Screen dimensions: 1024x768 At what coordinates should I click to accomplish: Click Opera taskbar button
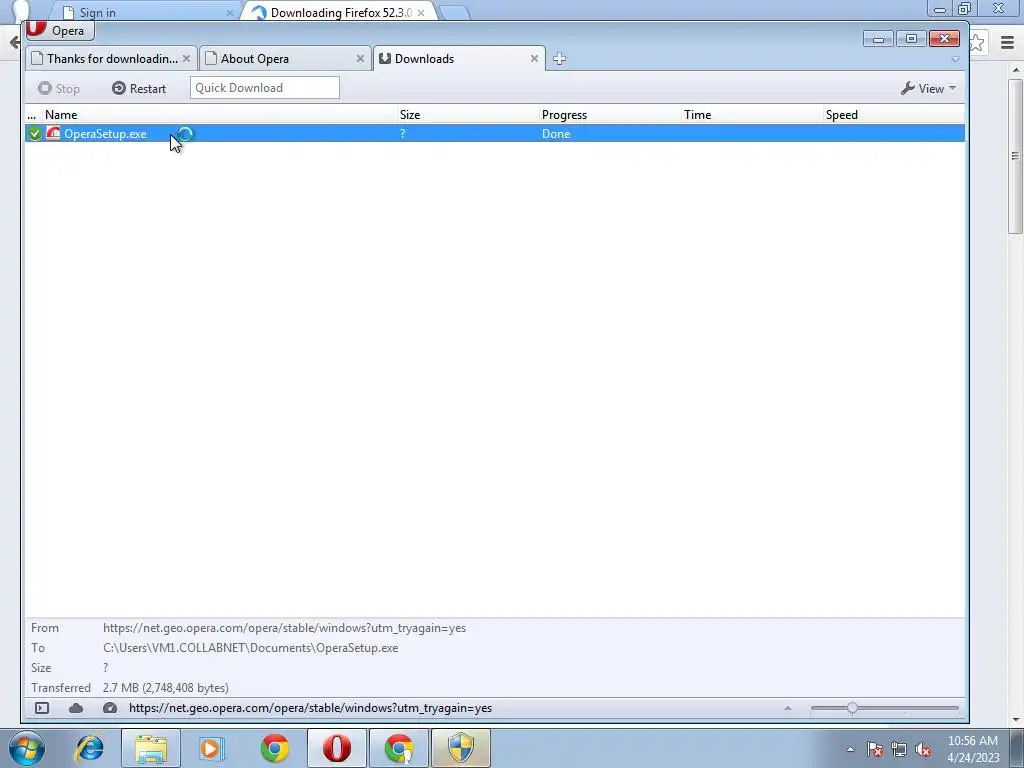point(336,748)
